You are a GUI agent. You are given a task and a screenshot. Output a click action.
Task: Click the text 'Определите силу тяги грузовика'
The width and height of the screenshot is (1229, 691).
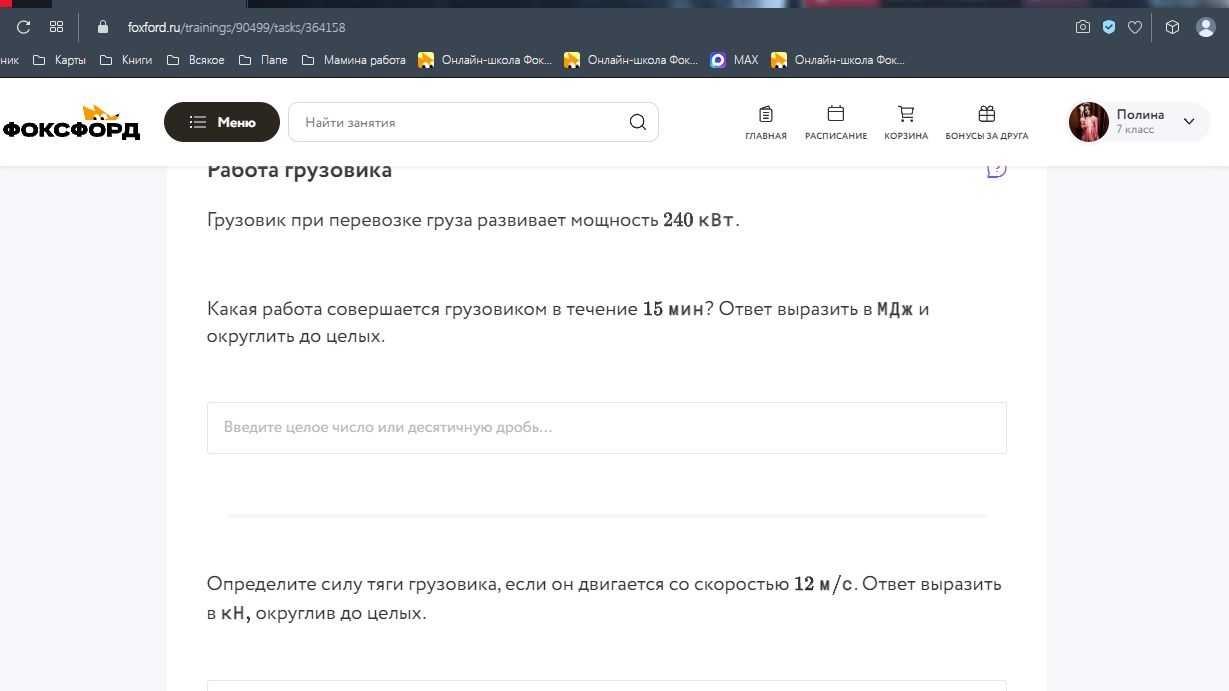click(x=353, y=584)
